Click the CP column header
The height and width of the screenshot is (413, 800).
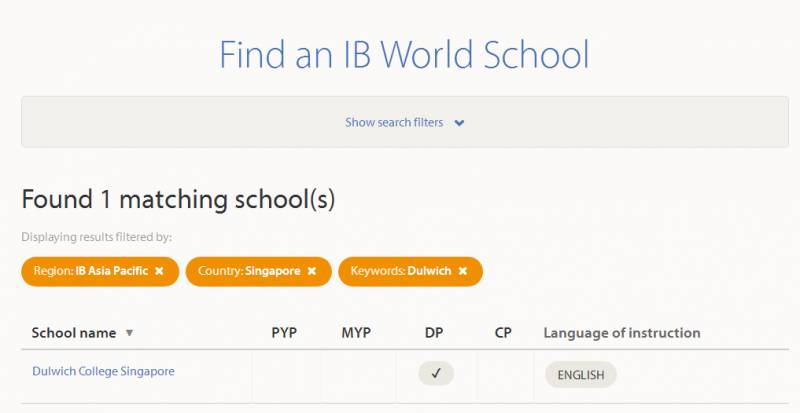click(x=503, y=333)
